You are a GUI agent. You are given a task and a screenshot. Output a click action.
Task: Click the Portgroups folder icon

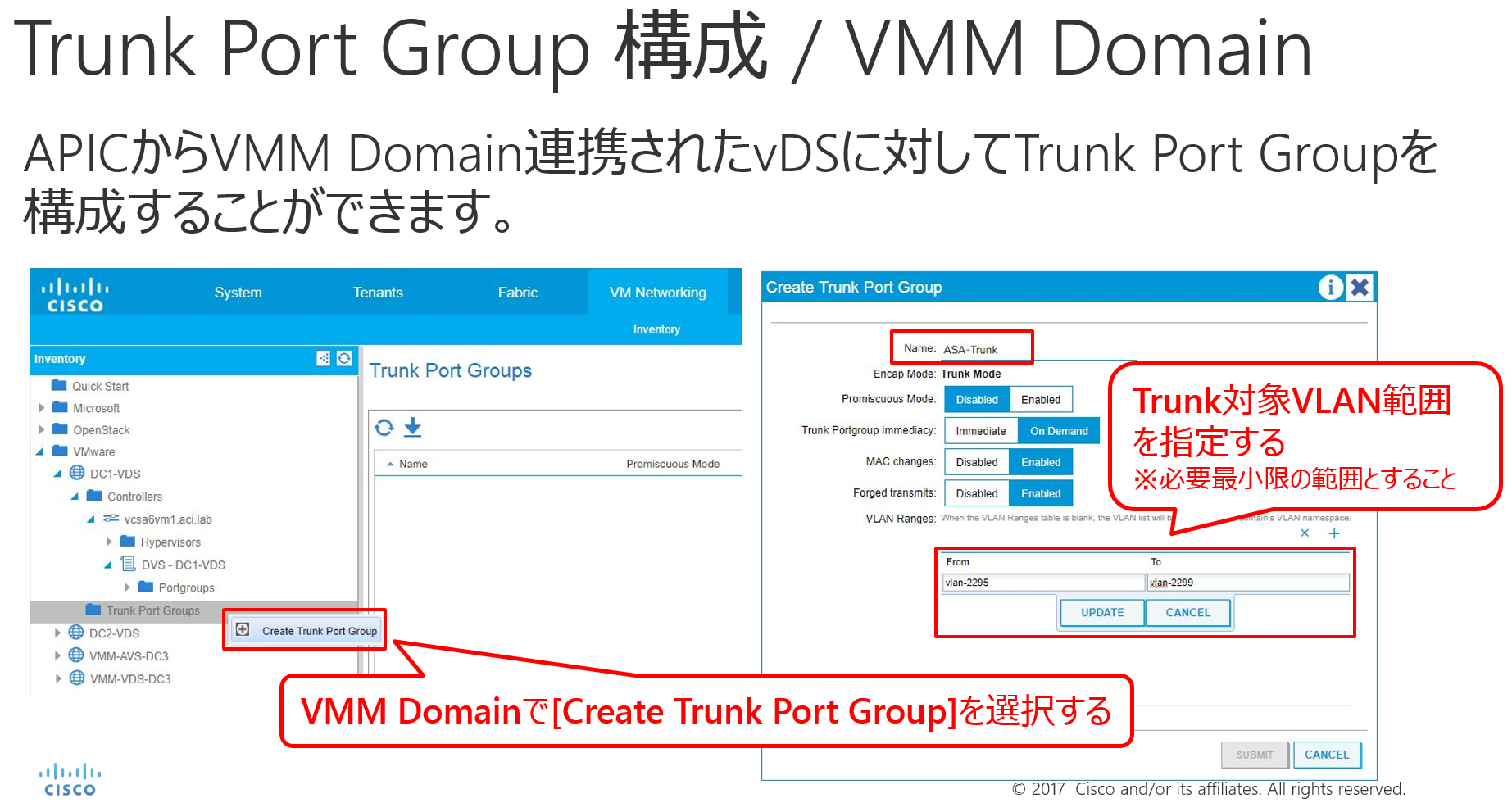point(146,587)
